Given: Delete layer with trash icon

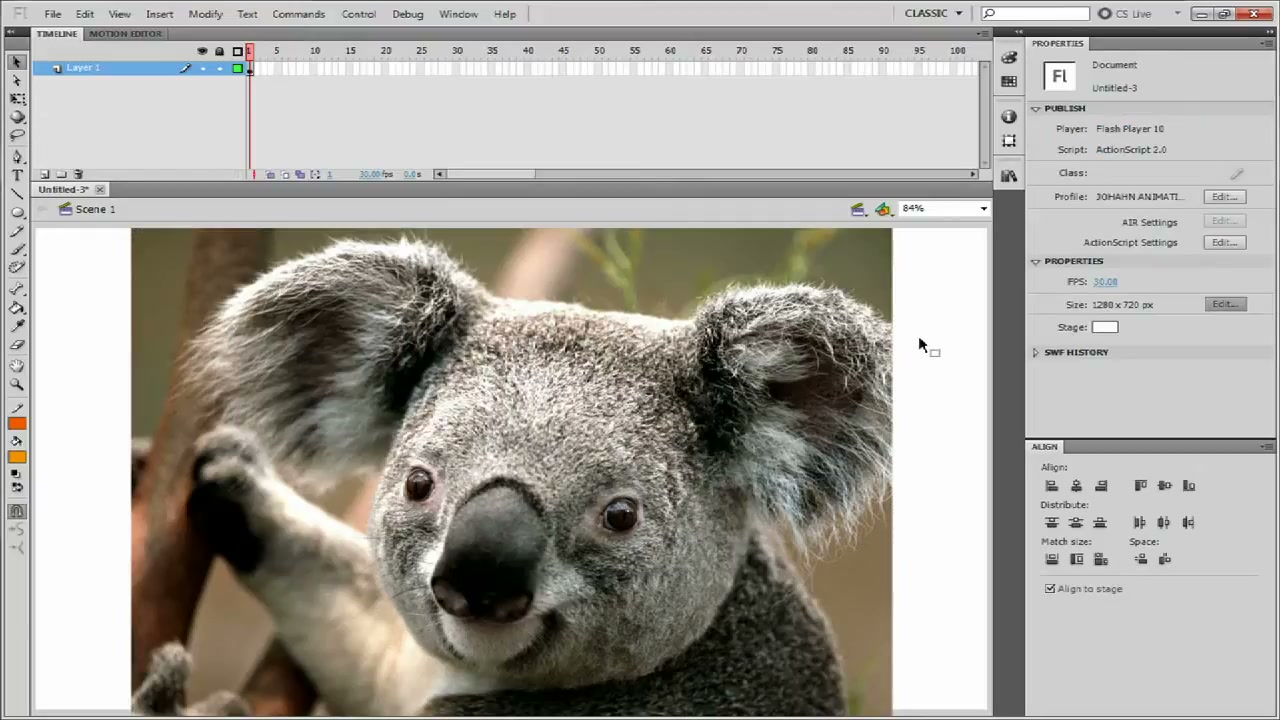Looking at the screenshot, I should pyautogui.click(x=79, y=174).
